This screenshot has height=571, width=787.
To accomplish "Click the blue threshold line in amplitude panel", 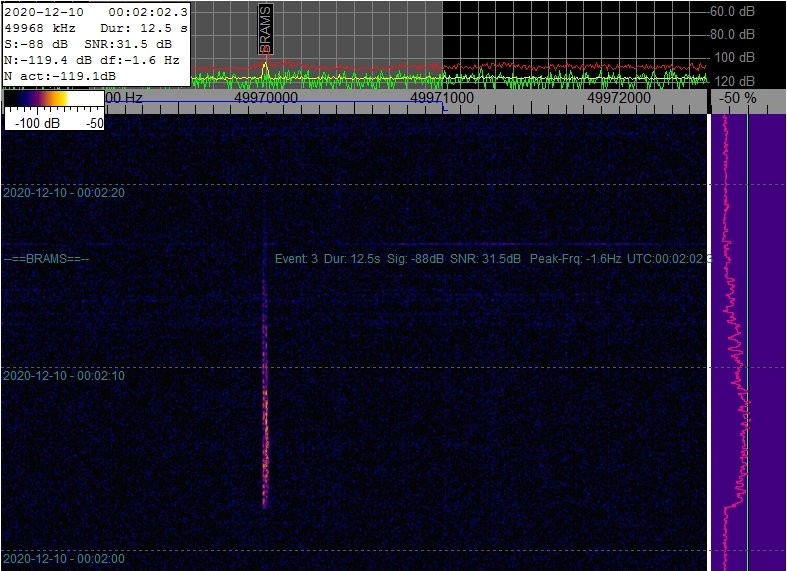I will click(748, 343).
